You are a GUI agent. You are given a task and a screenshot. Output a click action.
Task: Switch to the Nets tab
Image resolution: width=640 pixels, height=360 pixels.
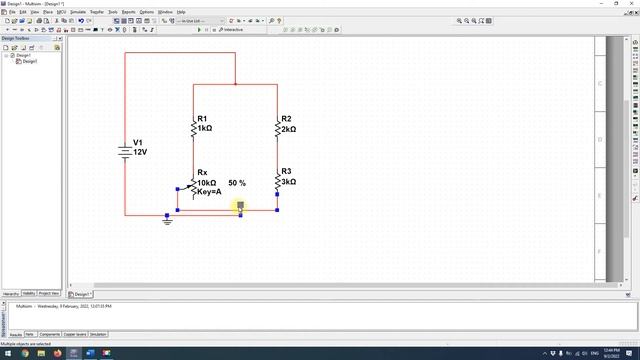(30, 335)
